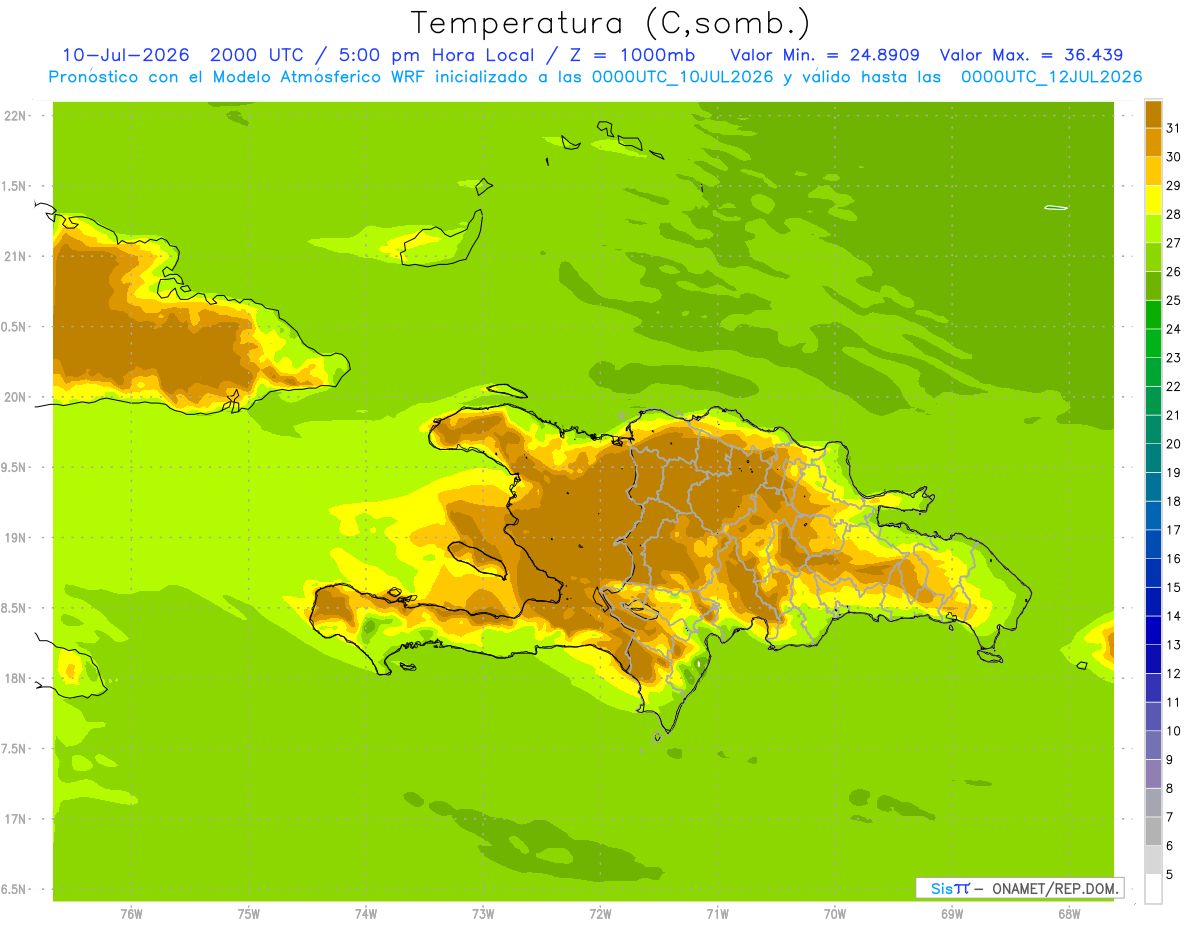1200x927 pixels.
Task: Click legend value "27"
Action: point(1173,243)
